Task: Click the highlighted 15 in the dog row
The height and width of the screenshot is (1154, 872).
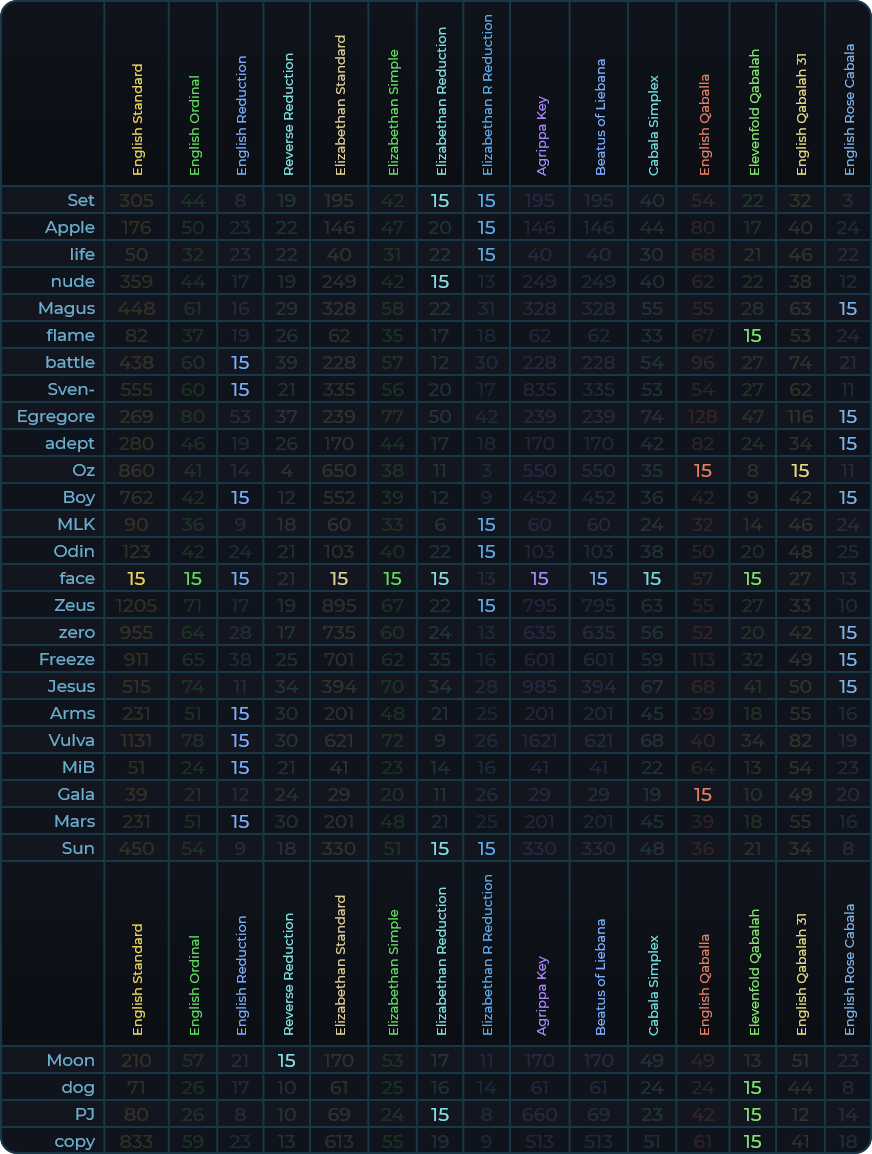Action: point(752,1087)
